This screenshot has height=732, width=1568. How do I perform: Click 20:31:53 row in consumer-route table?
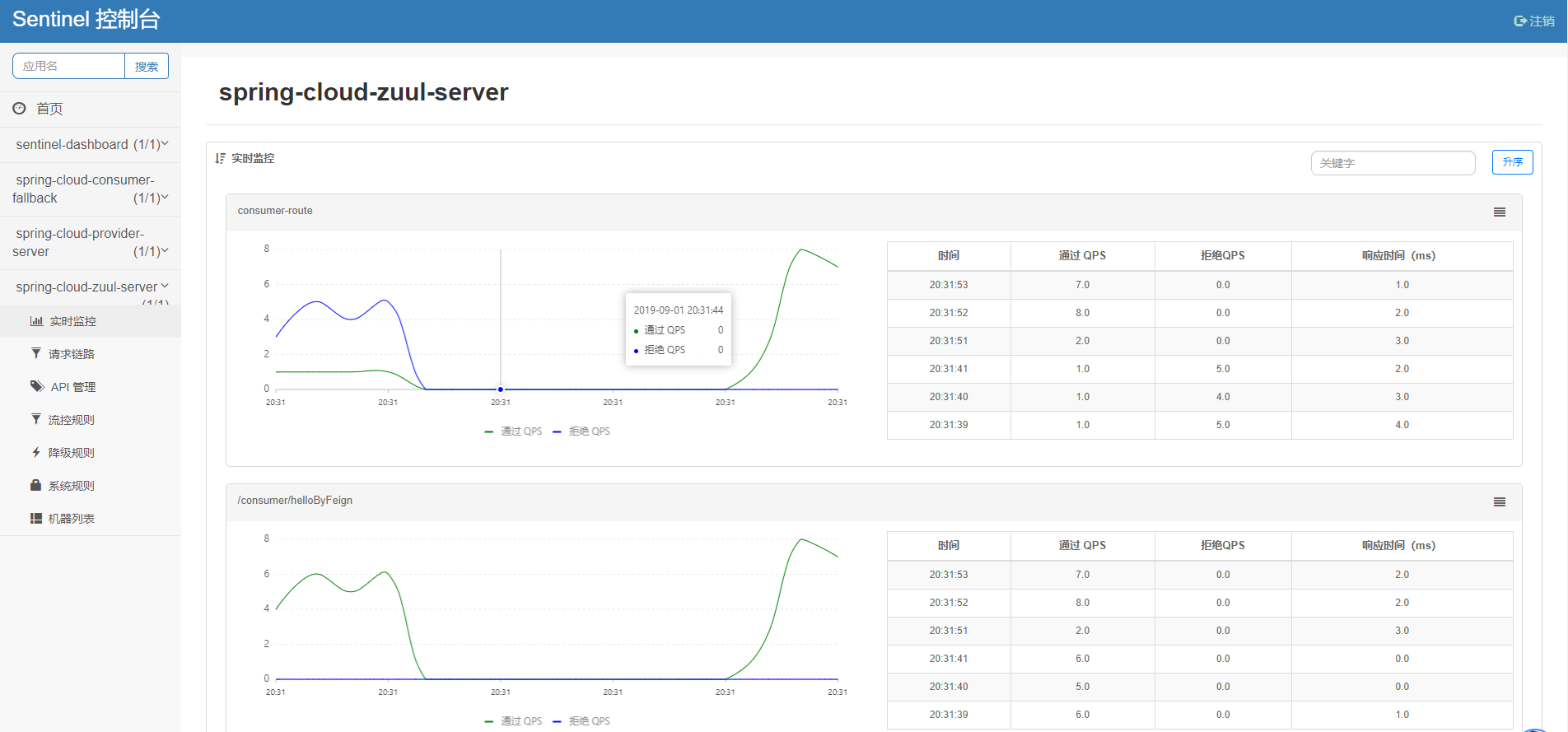(1200, 285)
